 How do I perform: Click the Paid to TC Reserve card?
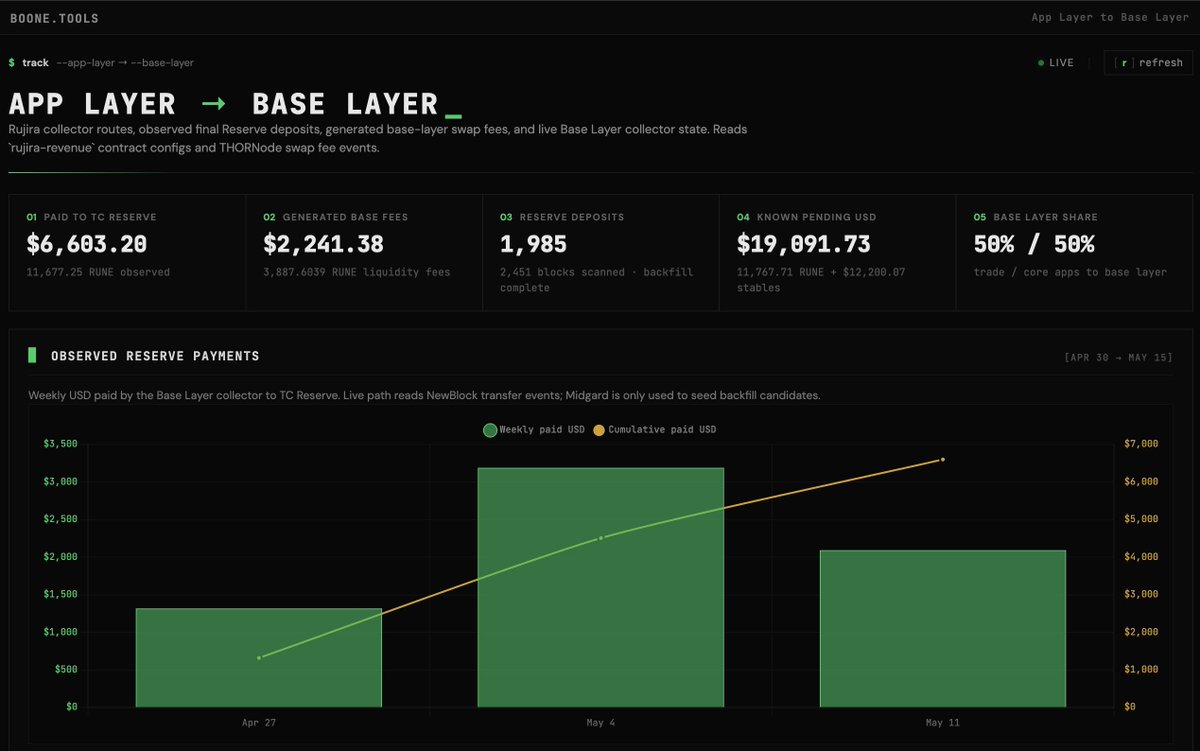pyautogui.click(x=127, y=252)
